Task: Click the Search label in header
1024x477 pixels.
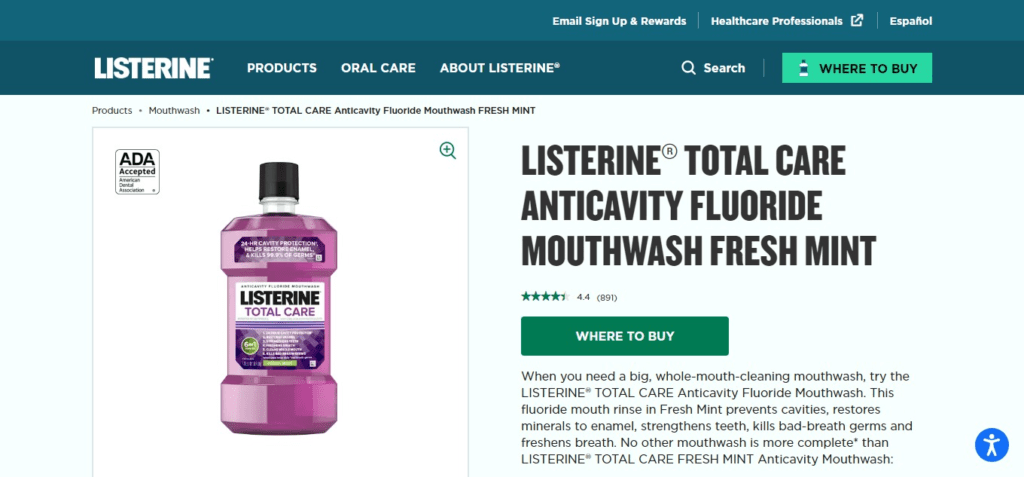Action: pos(724,68)
